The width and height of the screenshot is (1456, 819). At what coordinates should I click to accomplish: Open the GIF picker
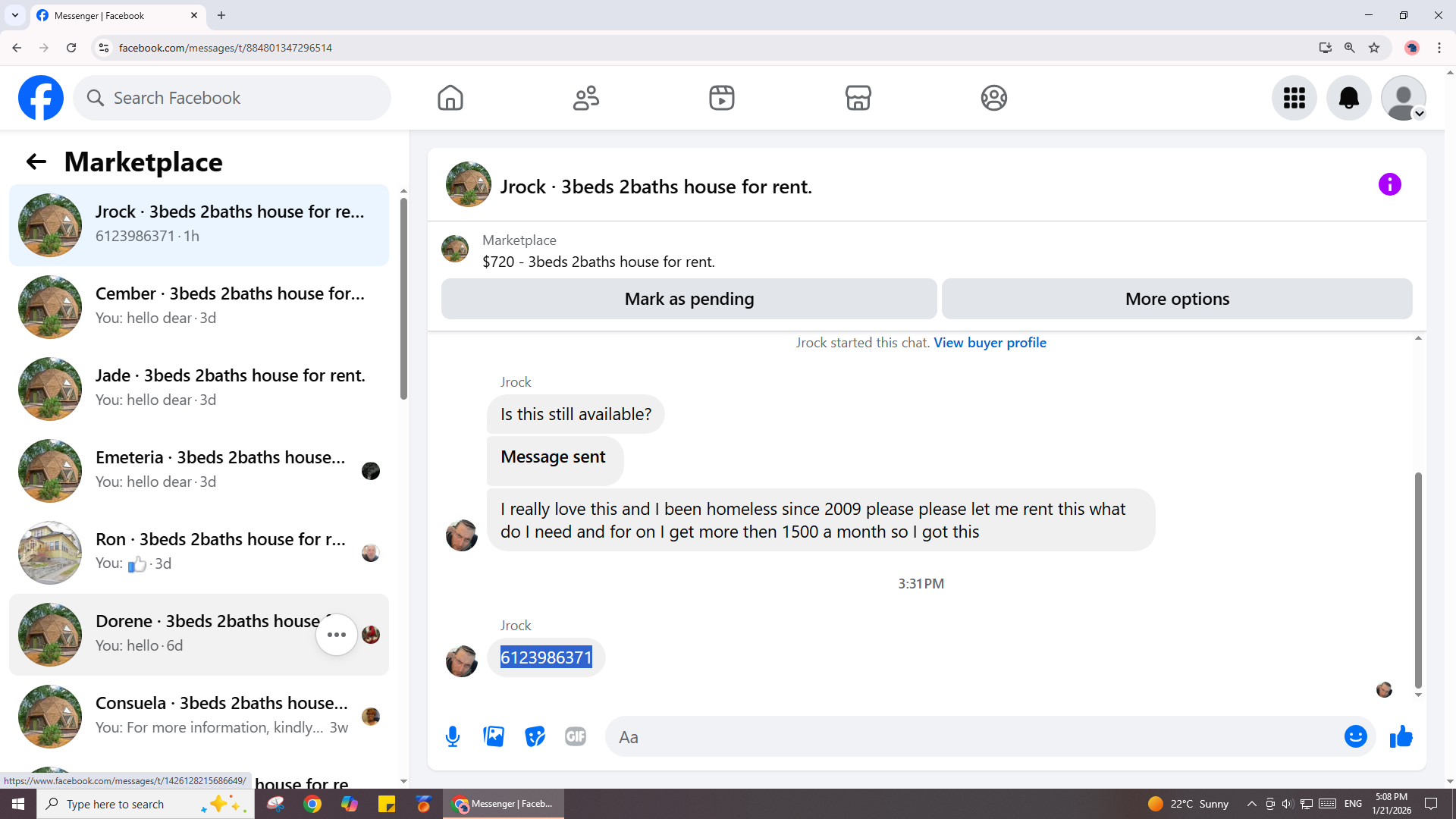[x=576, y=736]
